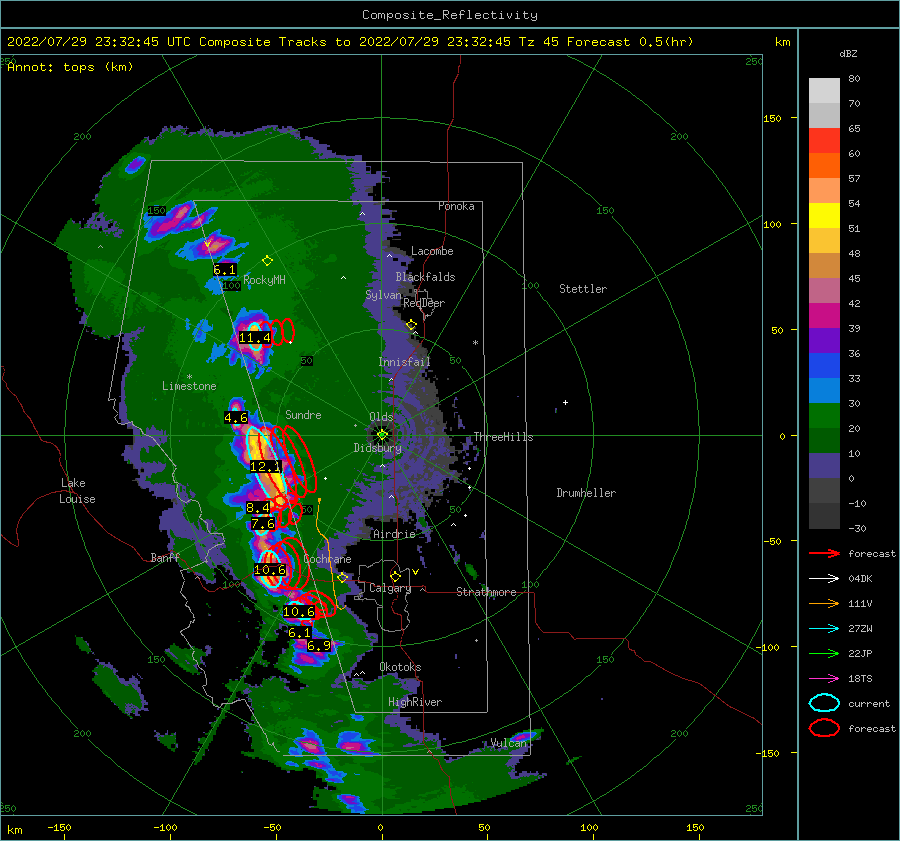Screen dimensions: 900x841
Task: Click the yellow diamond marker below RedDeer
Action: click(411, 325)
